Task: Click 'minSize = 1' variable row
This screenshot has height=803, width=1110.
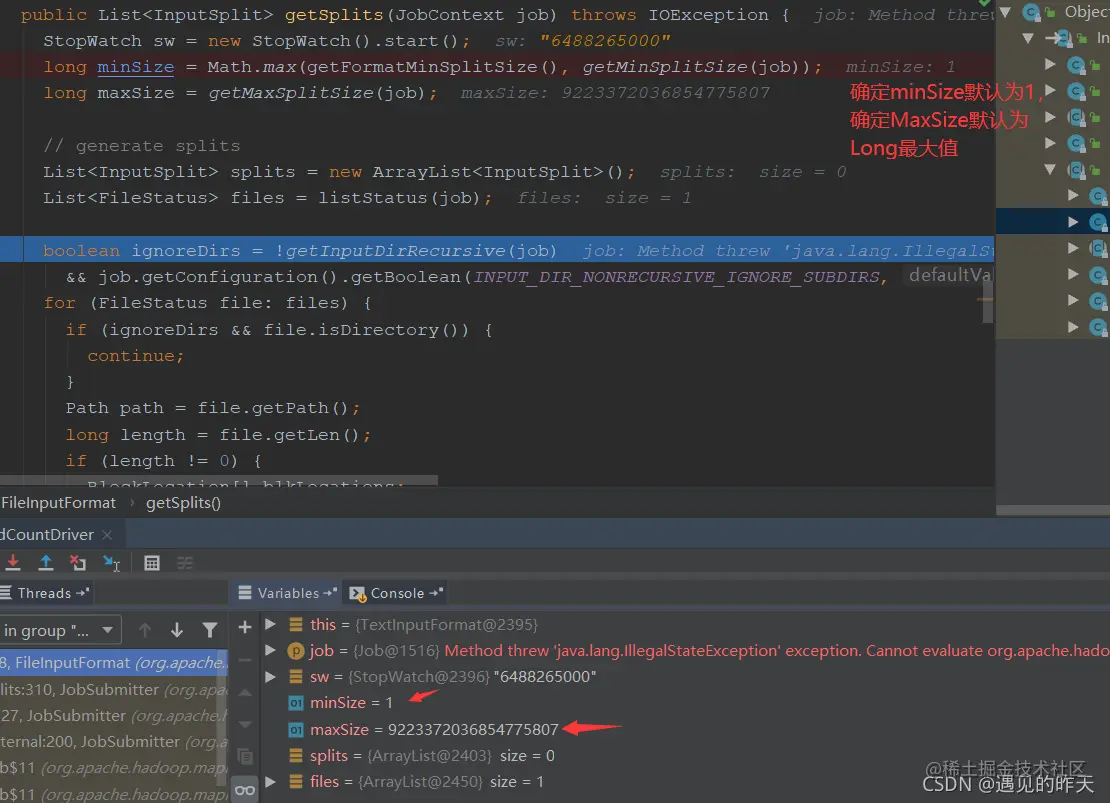Action: click(x=340, y=702)
